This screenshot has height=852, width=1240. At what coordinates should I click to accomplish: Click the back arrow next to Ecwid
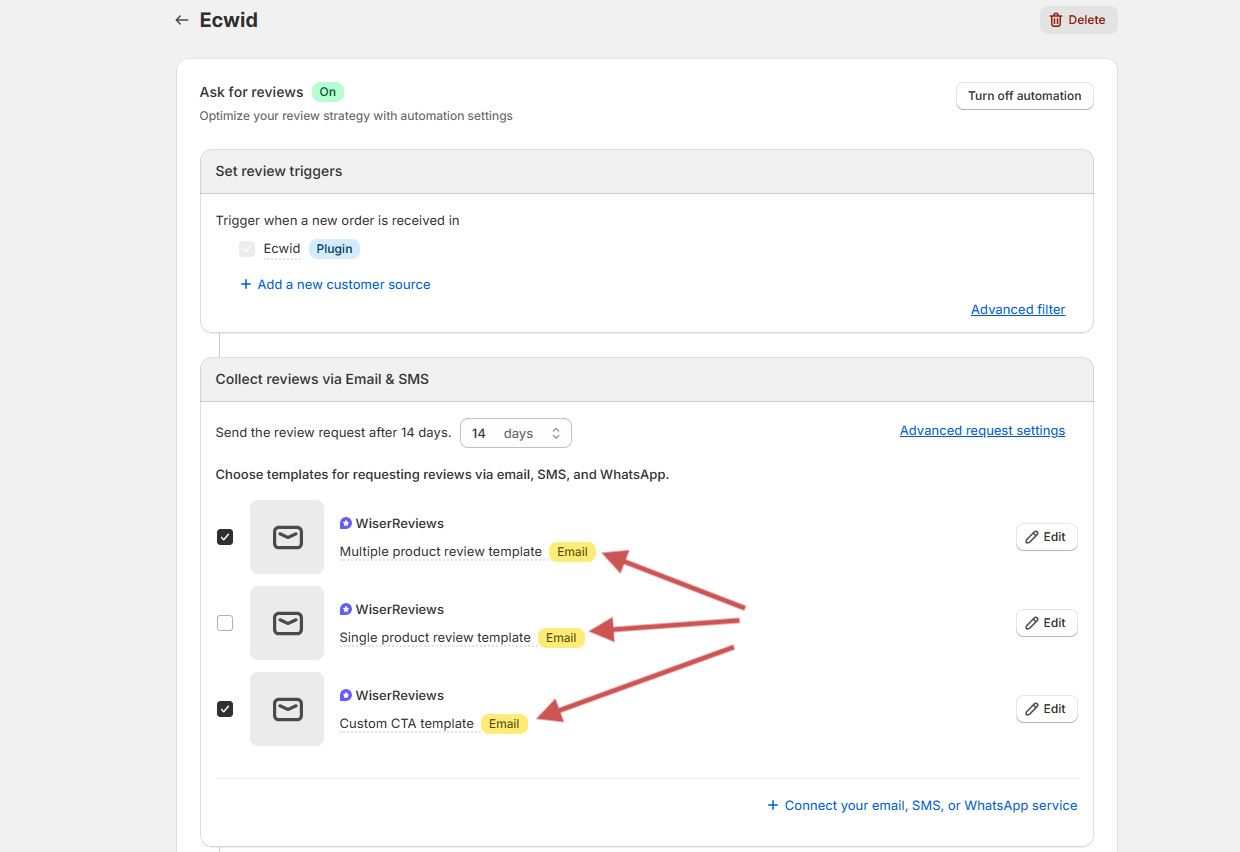181,20
